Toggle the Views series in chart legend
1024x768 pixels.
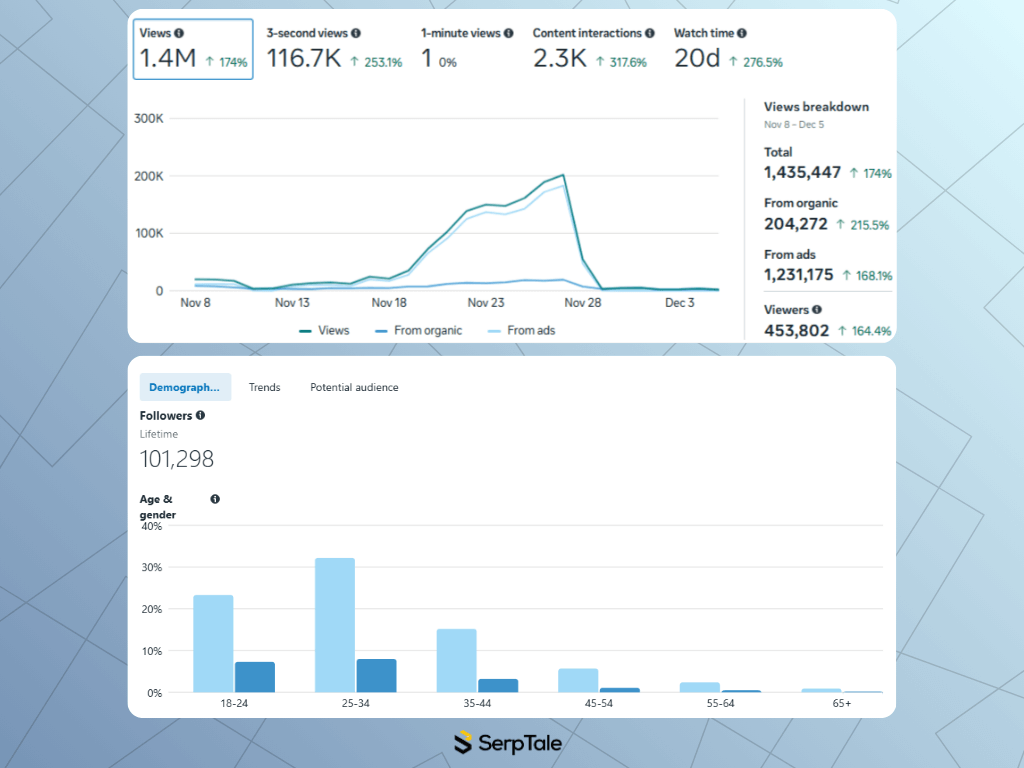pyautogui.click(x=324, y=331)
